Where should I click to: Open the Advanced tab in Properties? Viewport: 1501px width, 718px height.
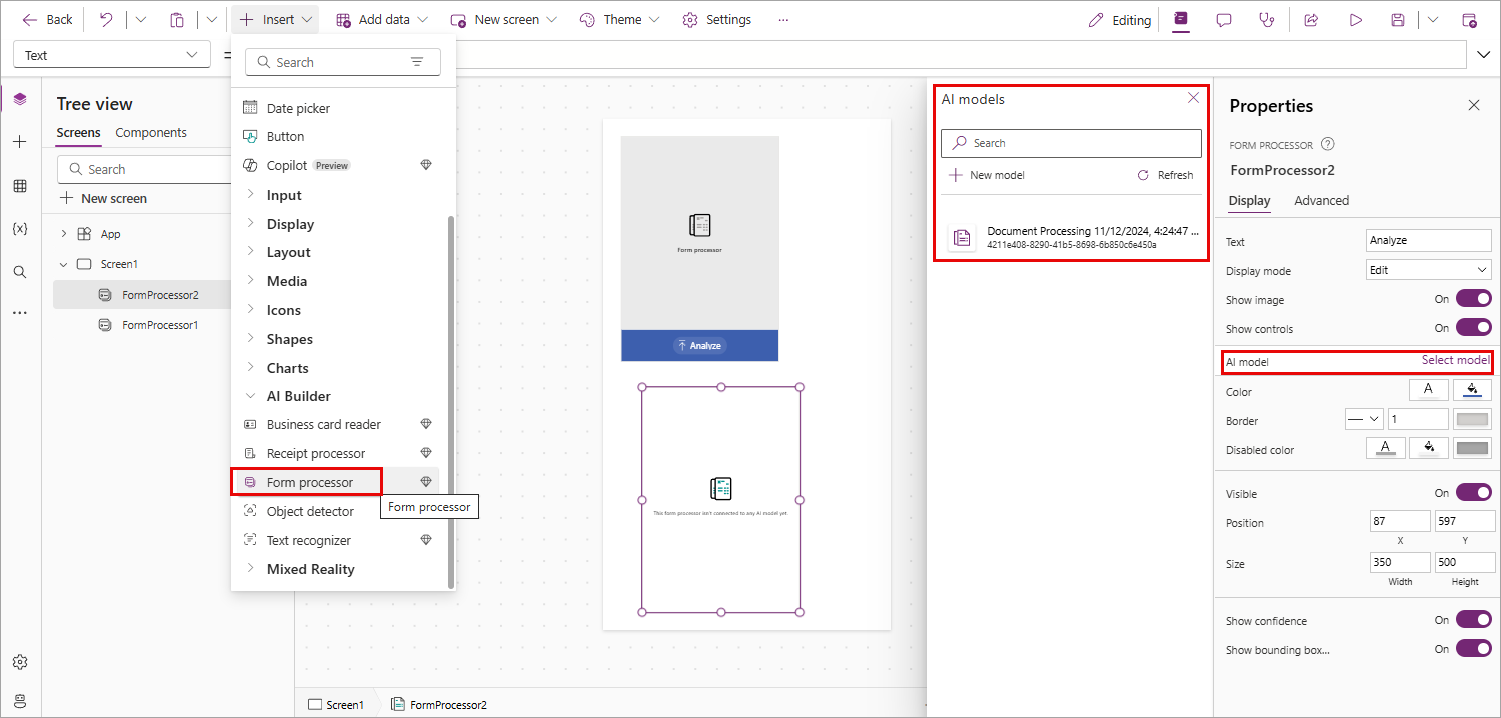pos(1322,200)
